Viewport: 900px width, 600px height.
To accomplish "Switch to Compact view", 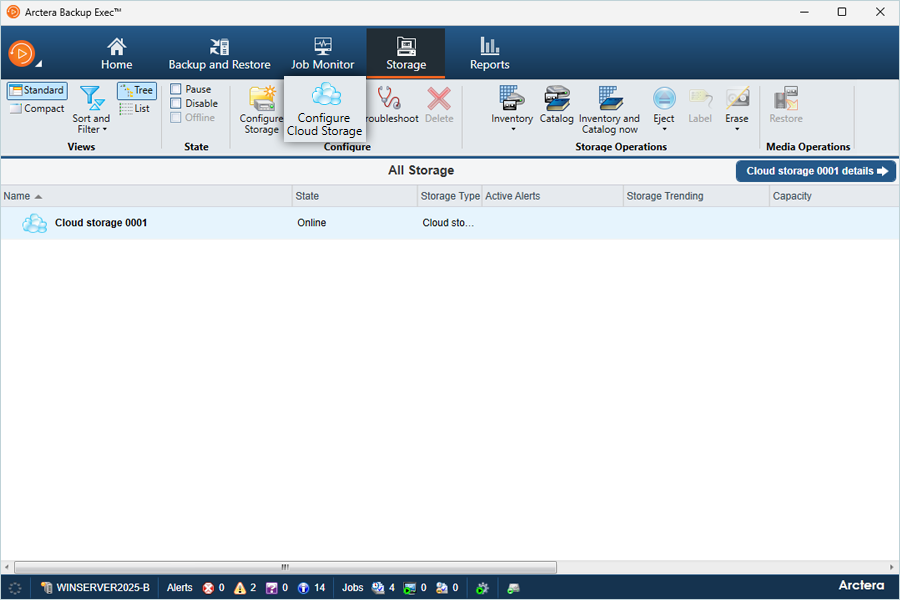I will [x=37, y=109].
